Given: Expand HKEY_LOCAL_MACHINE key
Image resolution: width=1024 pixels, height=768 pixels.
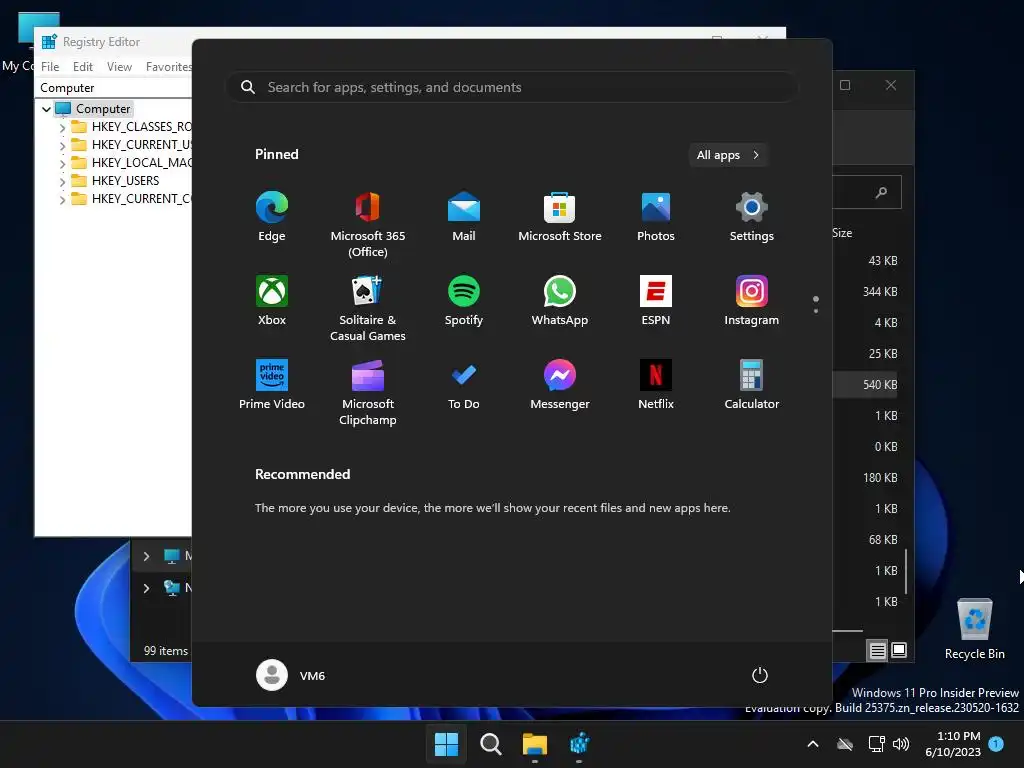Looking at the screenshot, I should point(62,163).
